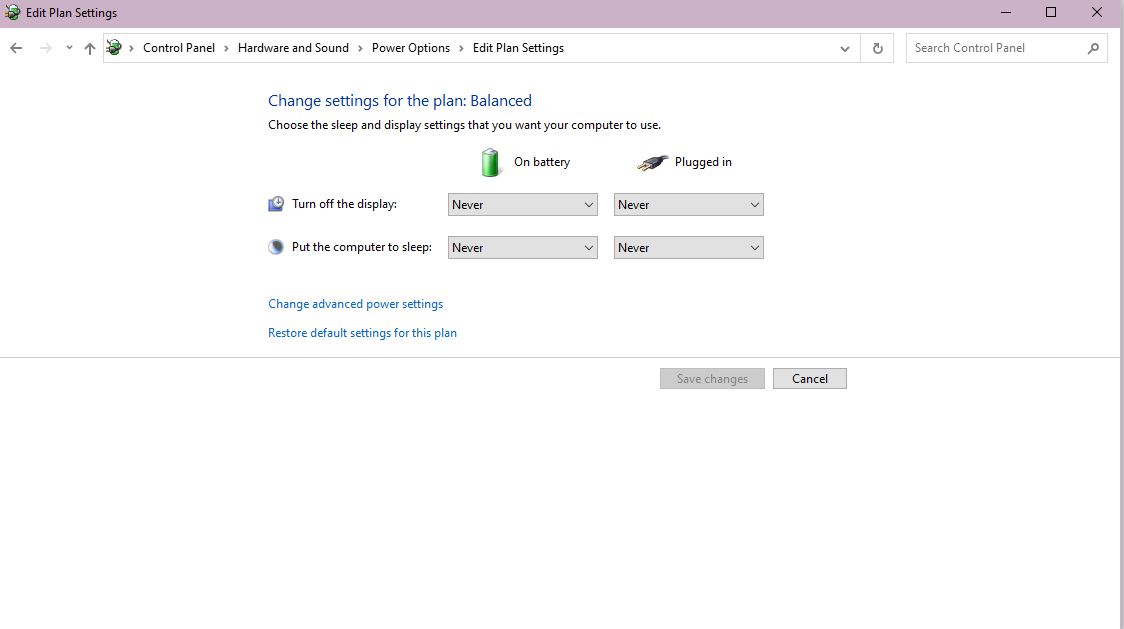
Task: Click the up arrow to go to Power Options
Action: (x=89, y=47)
